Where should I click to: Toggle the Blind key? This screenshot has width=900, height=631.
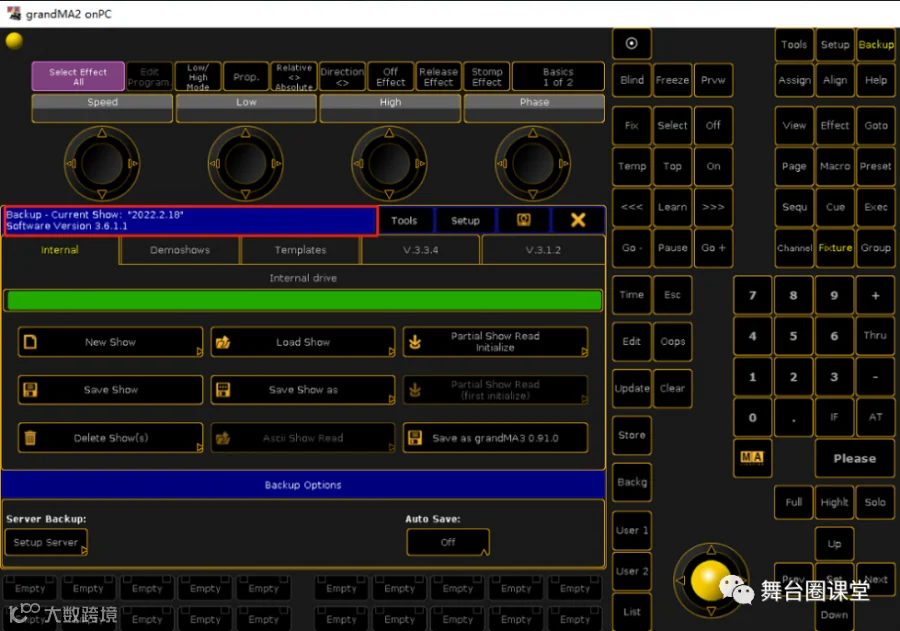click(x=631, y=80)
